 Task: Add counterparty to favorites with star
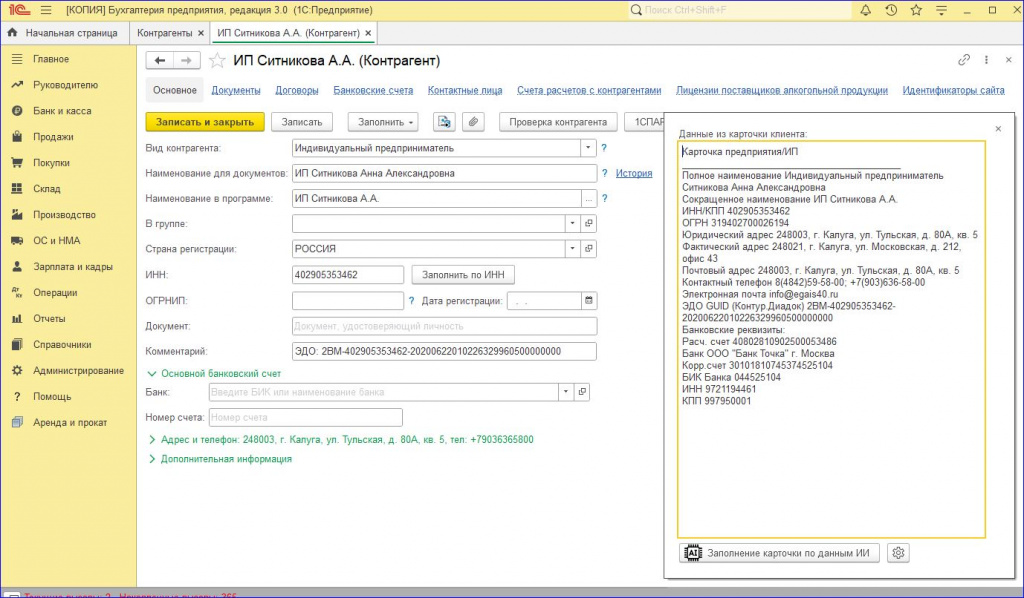coord(217,60)
